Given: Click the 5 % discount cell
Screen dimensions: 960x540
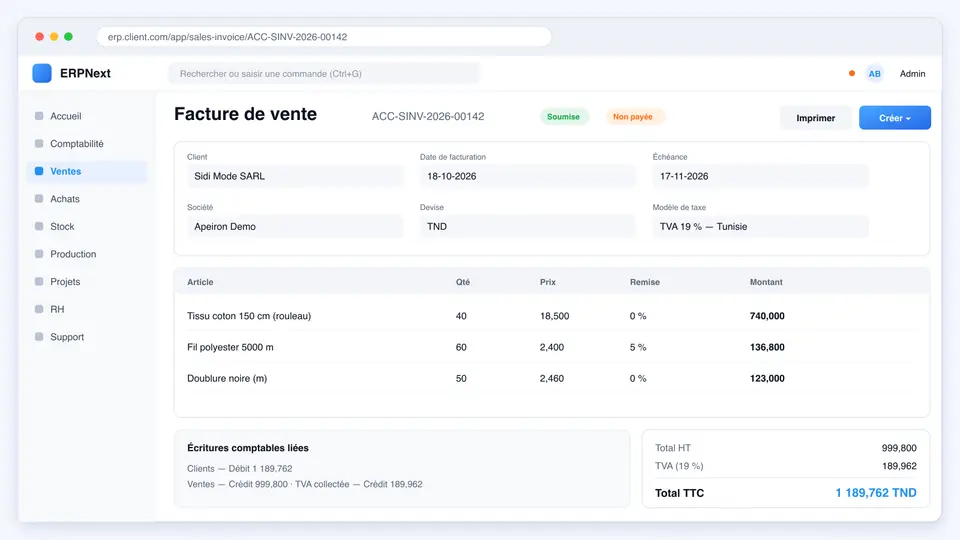Looking at the screenshot, I should (x=638, y=347).
